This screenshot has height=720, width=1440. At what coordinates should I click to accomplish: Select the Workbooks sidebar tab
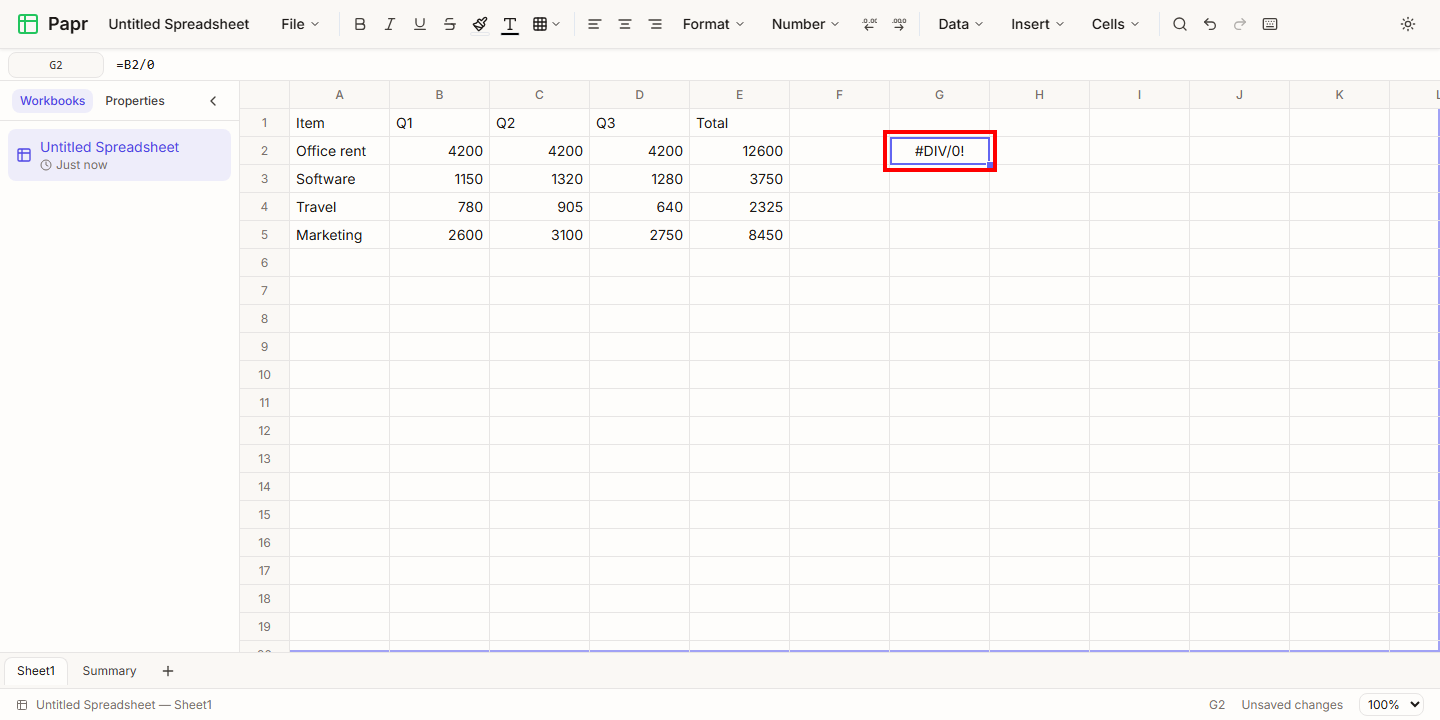[53, 101]
